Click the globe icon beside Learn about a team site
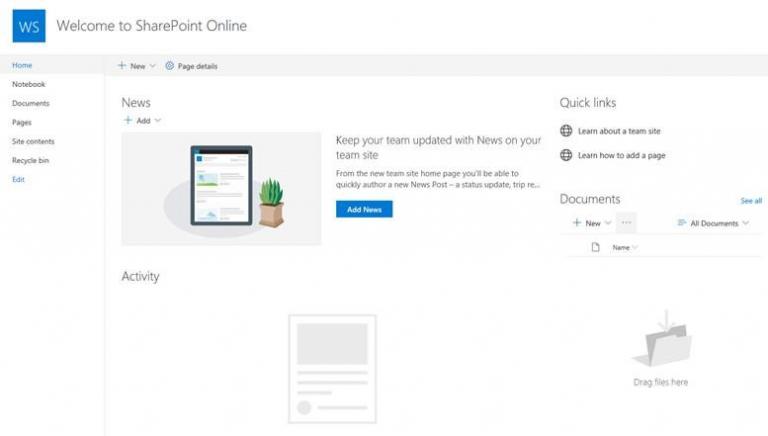 (566, 131)
